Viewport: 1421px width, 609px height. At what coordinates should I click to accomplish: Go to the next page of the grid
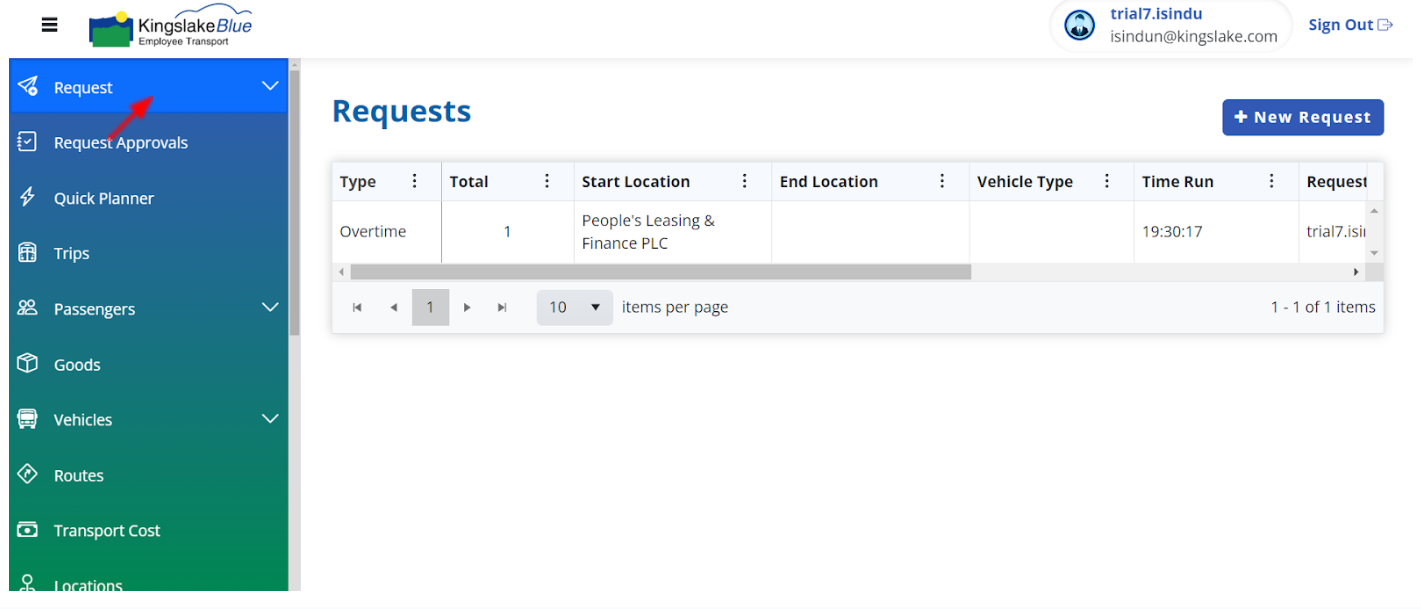pyautogui.click(x=466, y=307)
